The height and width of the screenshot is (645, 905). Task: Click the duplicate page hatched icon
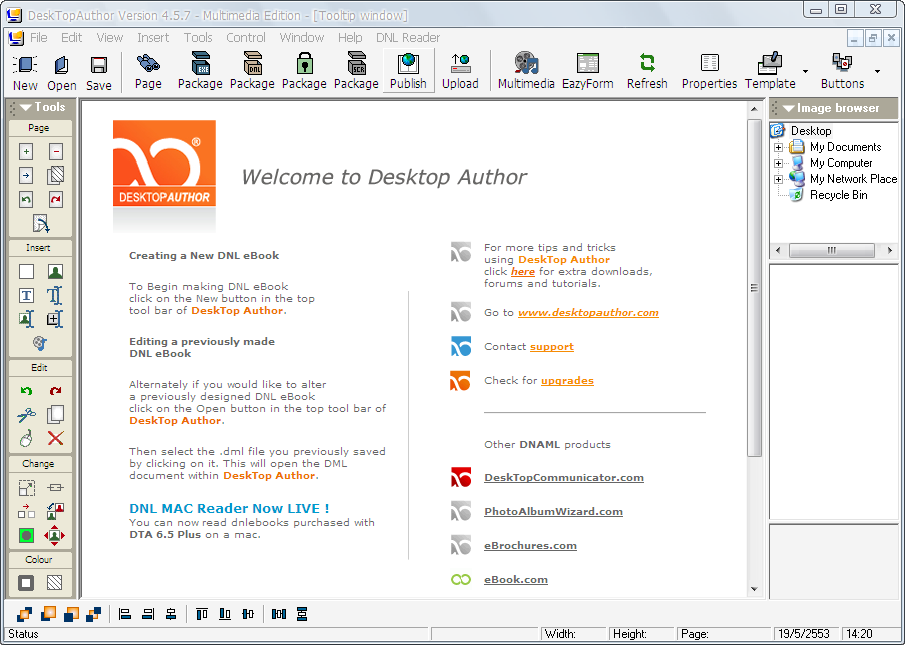(55, 175)
